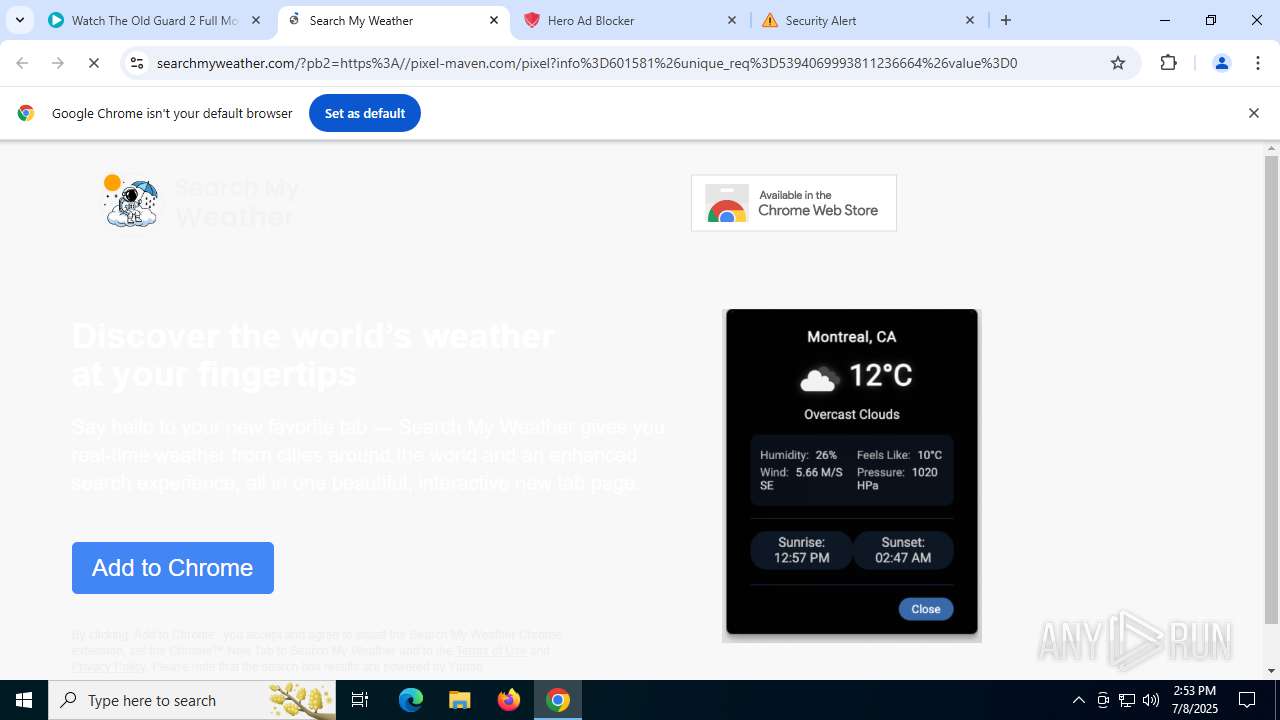Click the taskbar search box
This screenshot has height=720, width=1280.
[192, 700]
